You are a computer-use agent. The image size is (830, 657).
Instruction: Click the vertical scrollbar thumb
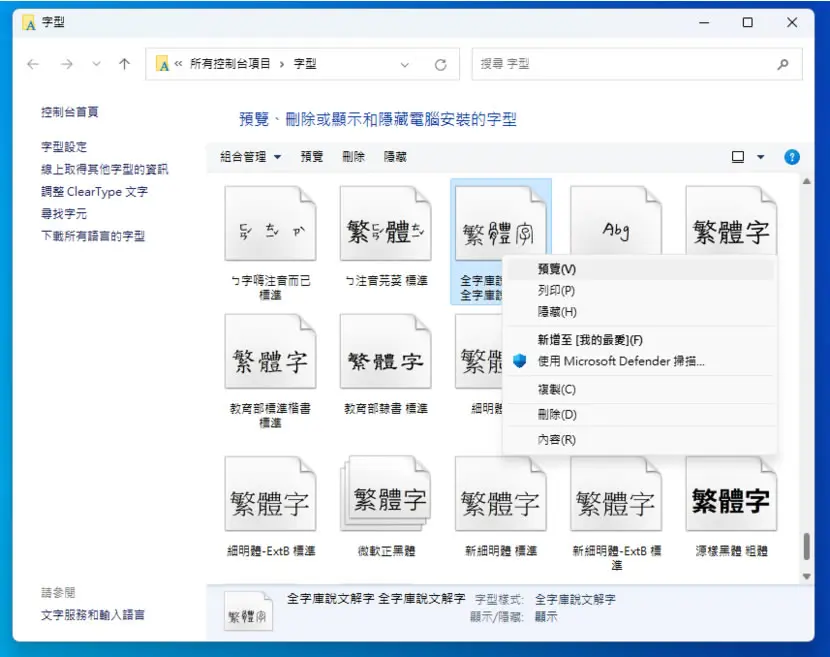pos(806,546)
